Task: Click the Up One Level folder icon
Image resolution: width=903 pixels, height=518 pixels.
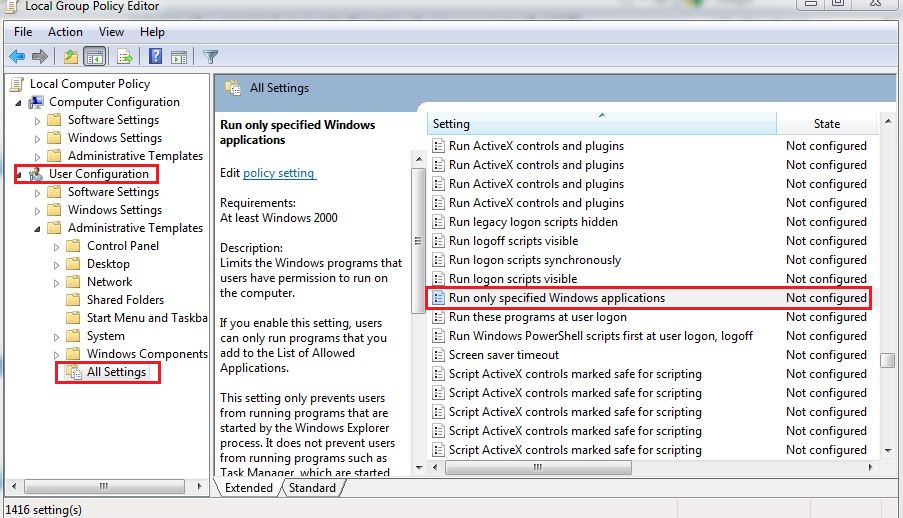Action: point(70,57)
